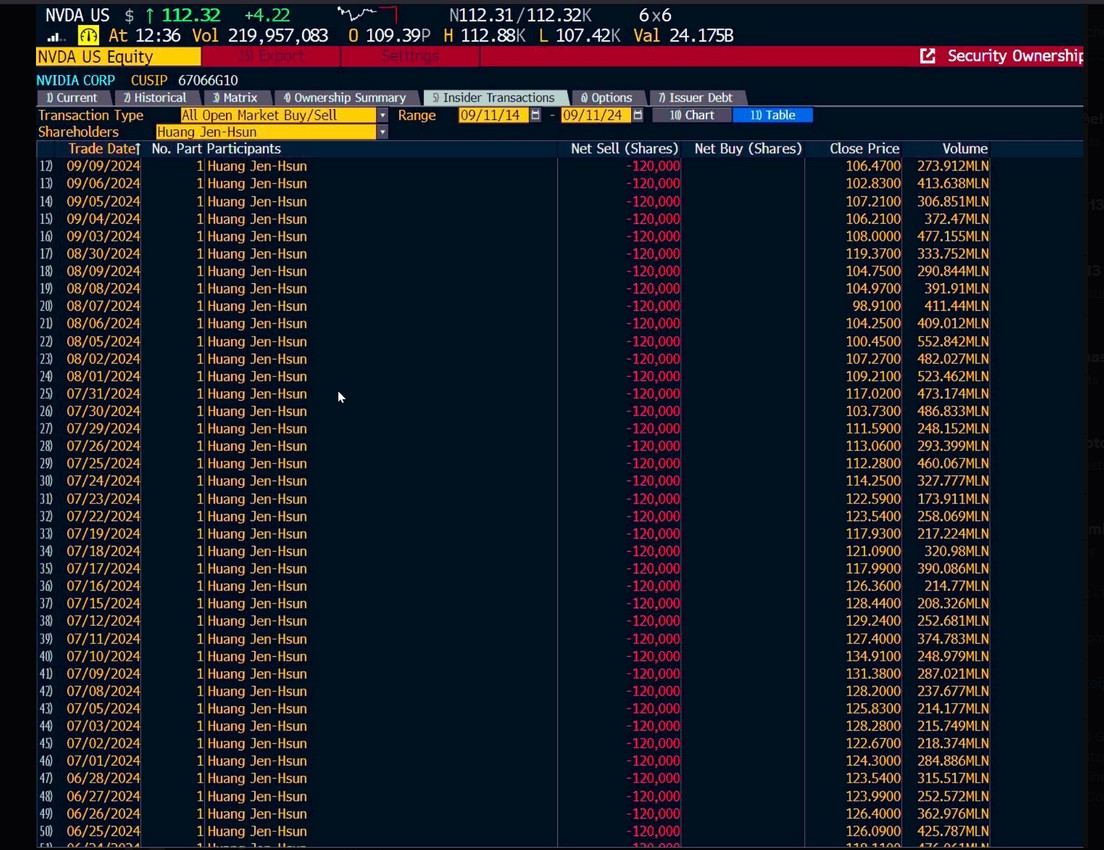Click the Volume column header
Viewport: 1104px width, 850px height.
coord(965,149)
